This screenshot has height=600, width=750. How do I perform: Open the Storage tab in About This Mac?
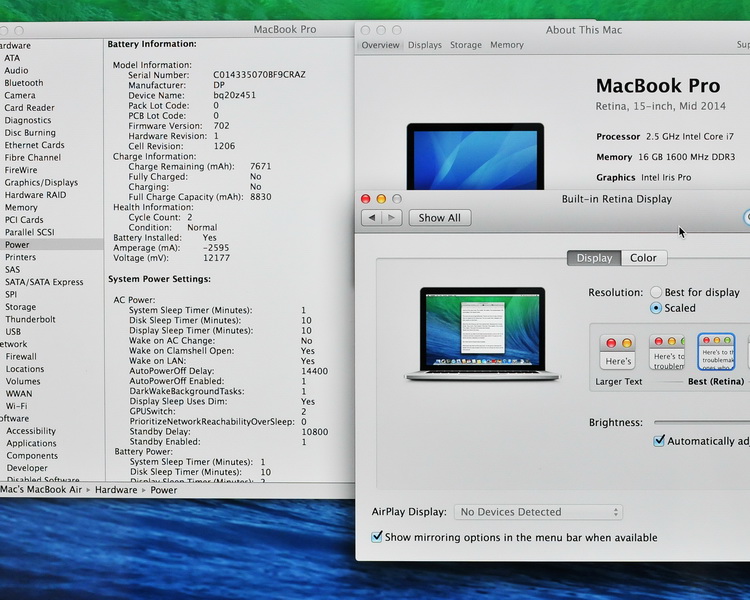(466, 45)
